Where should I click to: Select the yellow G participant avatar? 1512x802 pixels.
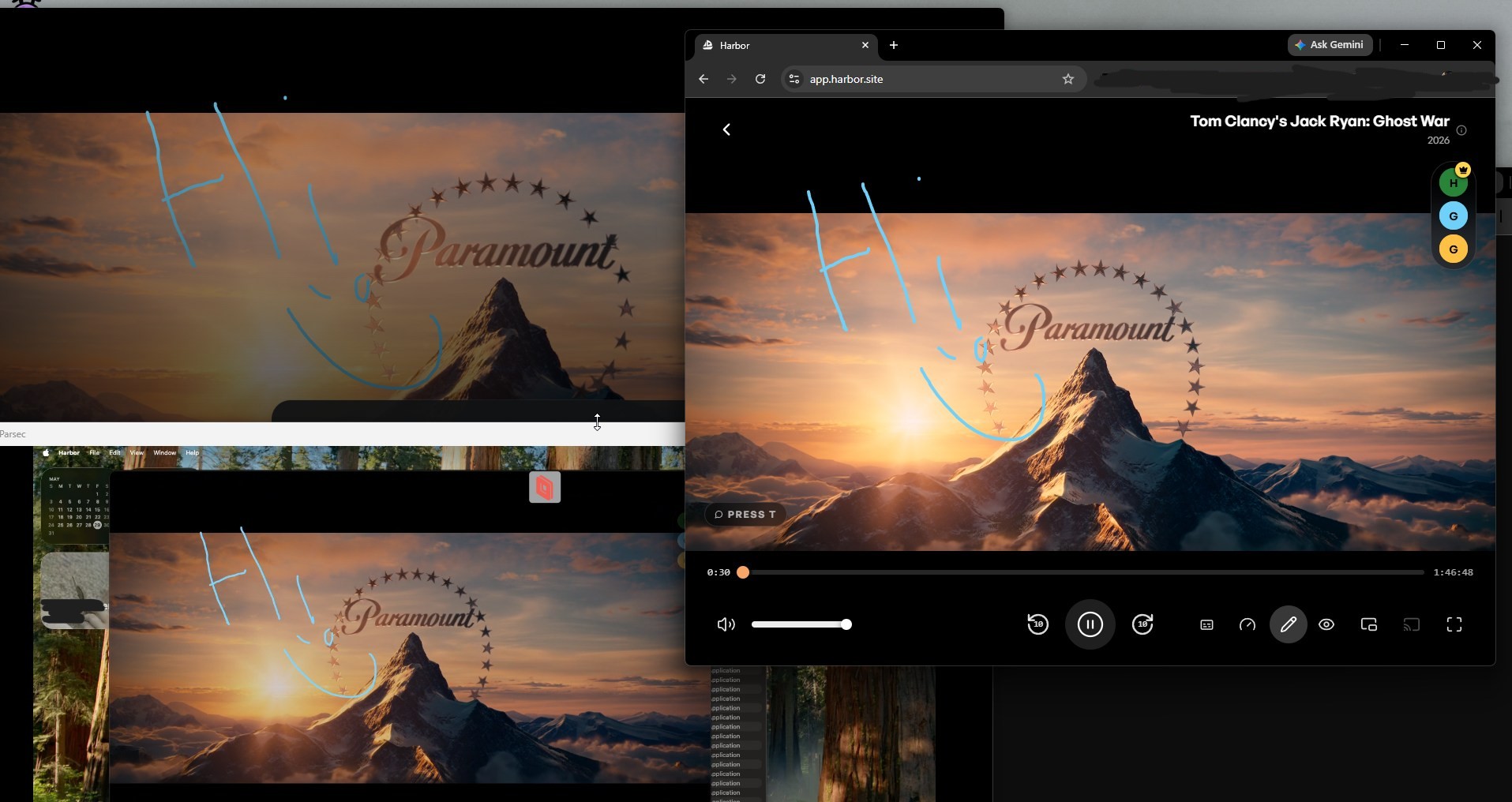click(1453, 249)
